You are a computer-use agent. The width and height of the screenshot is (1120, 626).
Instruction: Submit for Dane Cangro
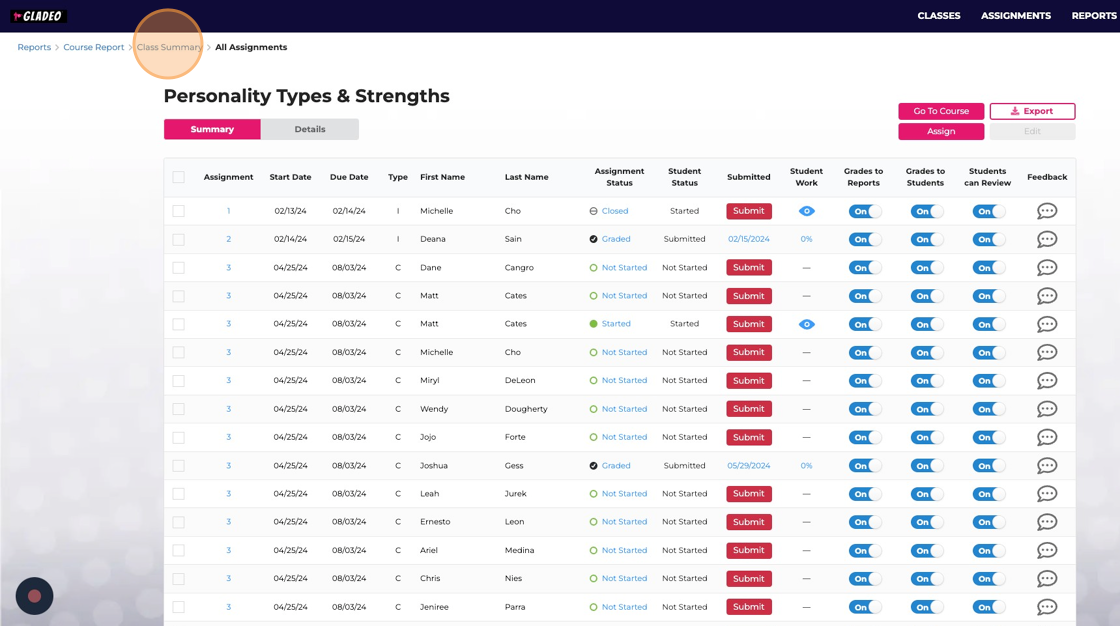coord(749,267)
